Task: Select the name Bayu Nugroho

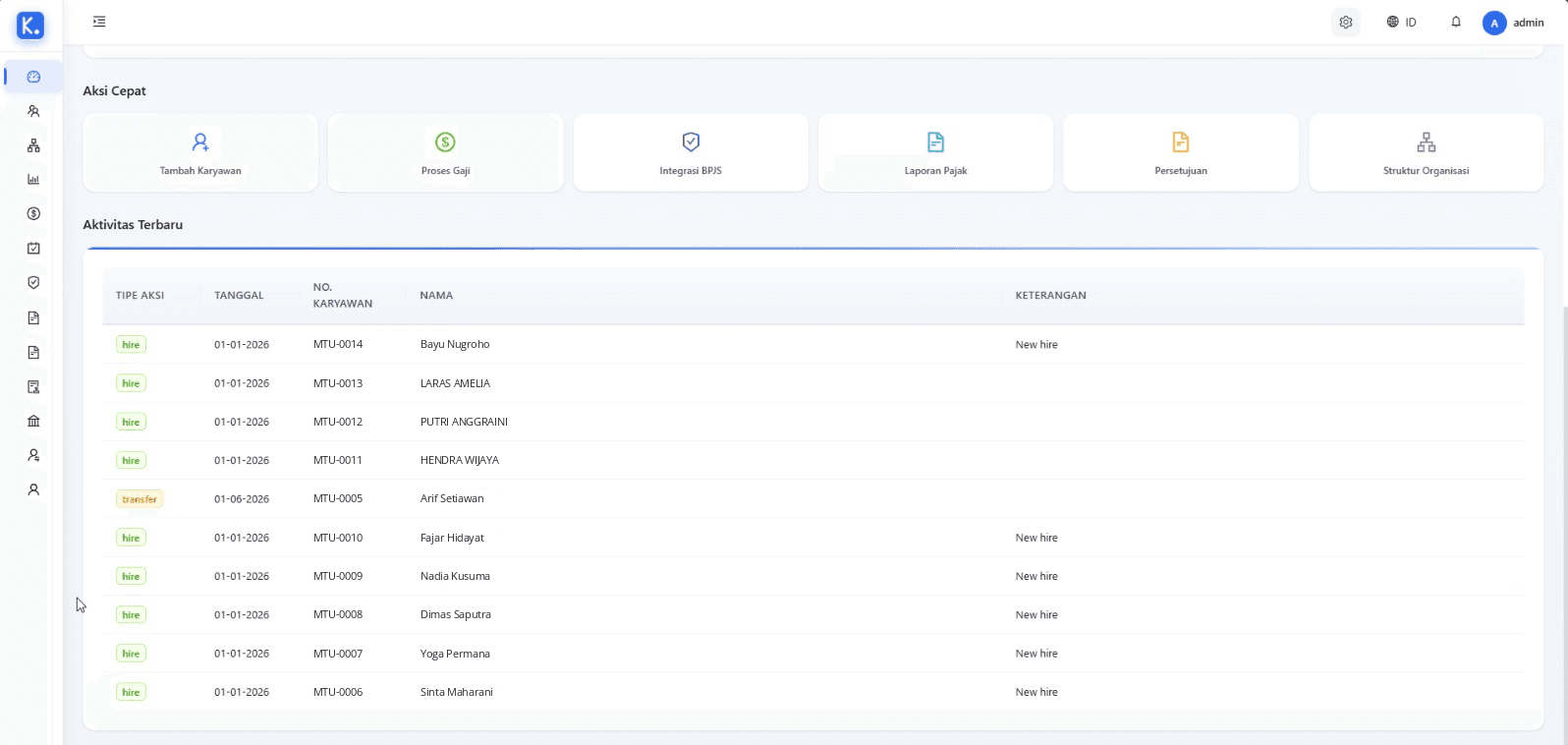Action: click(455, 344)
